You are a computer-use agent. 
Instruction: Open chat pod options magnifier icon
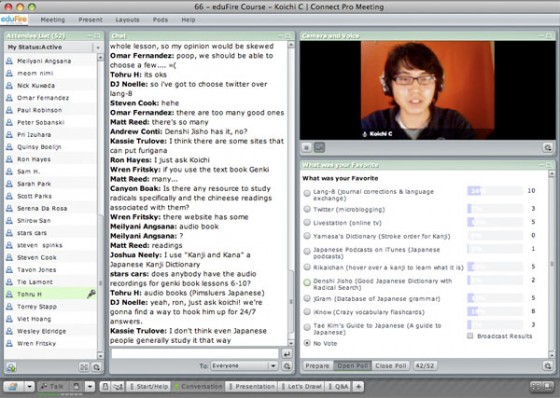[x=286, y=366]
